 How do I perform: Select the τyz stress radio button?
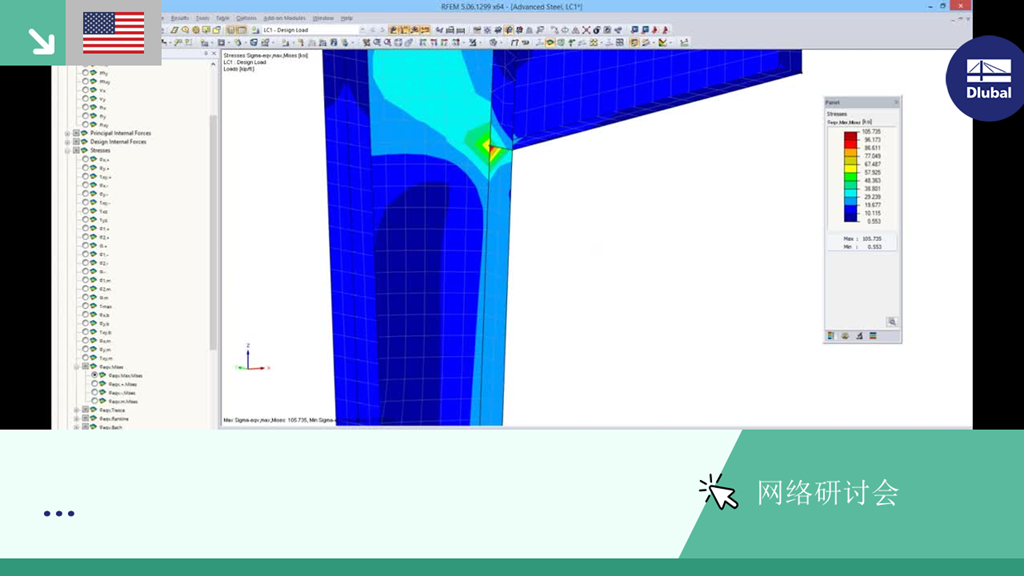point(85,220)
